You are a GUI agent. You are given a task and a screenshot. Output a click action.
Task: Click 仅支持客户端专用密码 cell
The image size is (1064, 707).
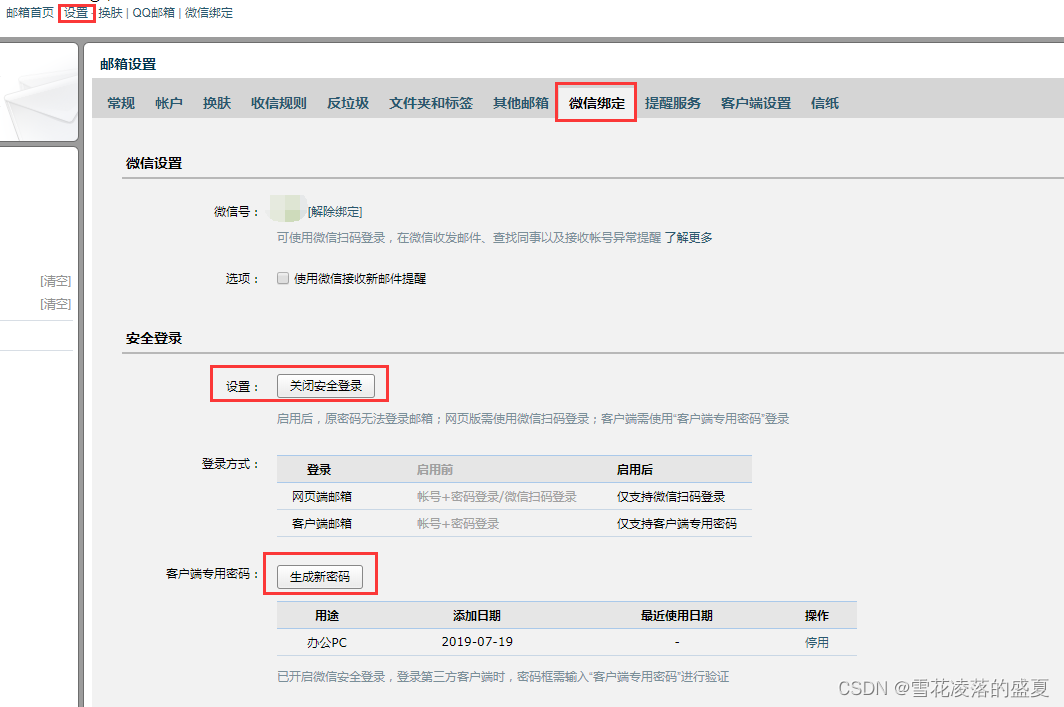tap(677, 524)
